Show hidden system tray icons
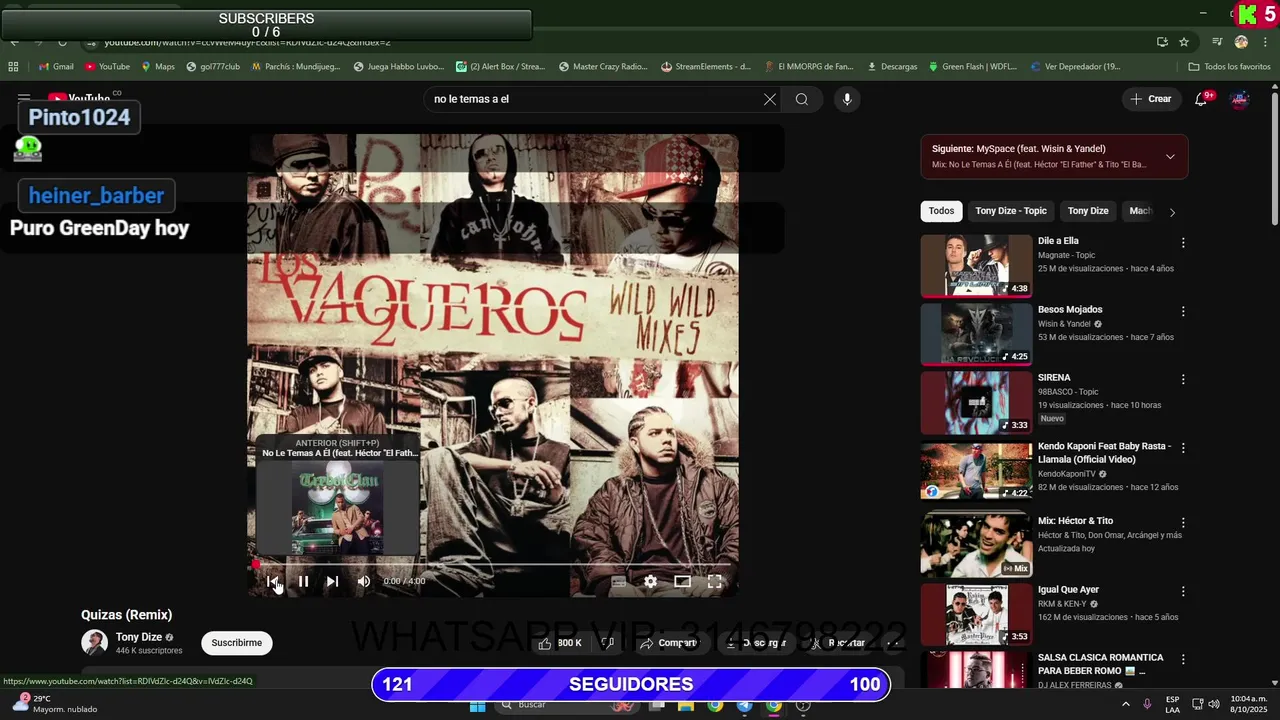 click(1125, 705)
